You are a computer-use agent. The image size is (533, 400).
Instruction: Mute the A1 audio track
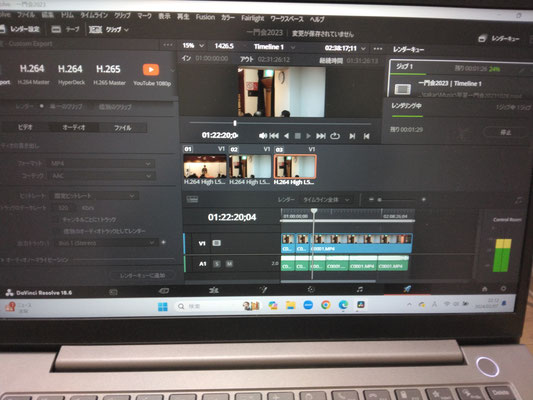(x=229, y=264)
